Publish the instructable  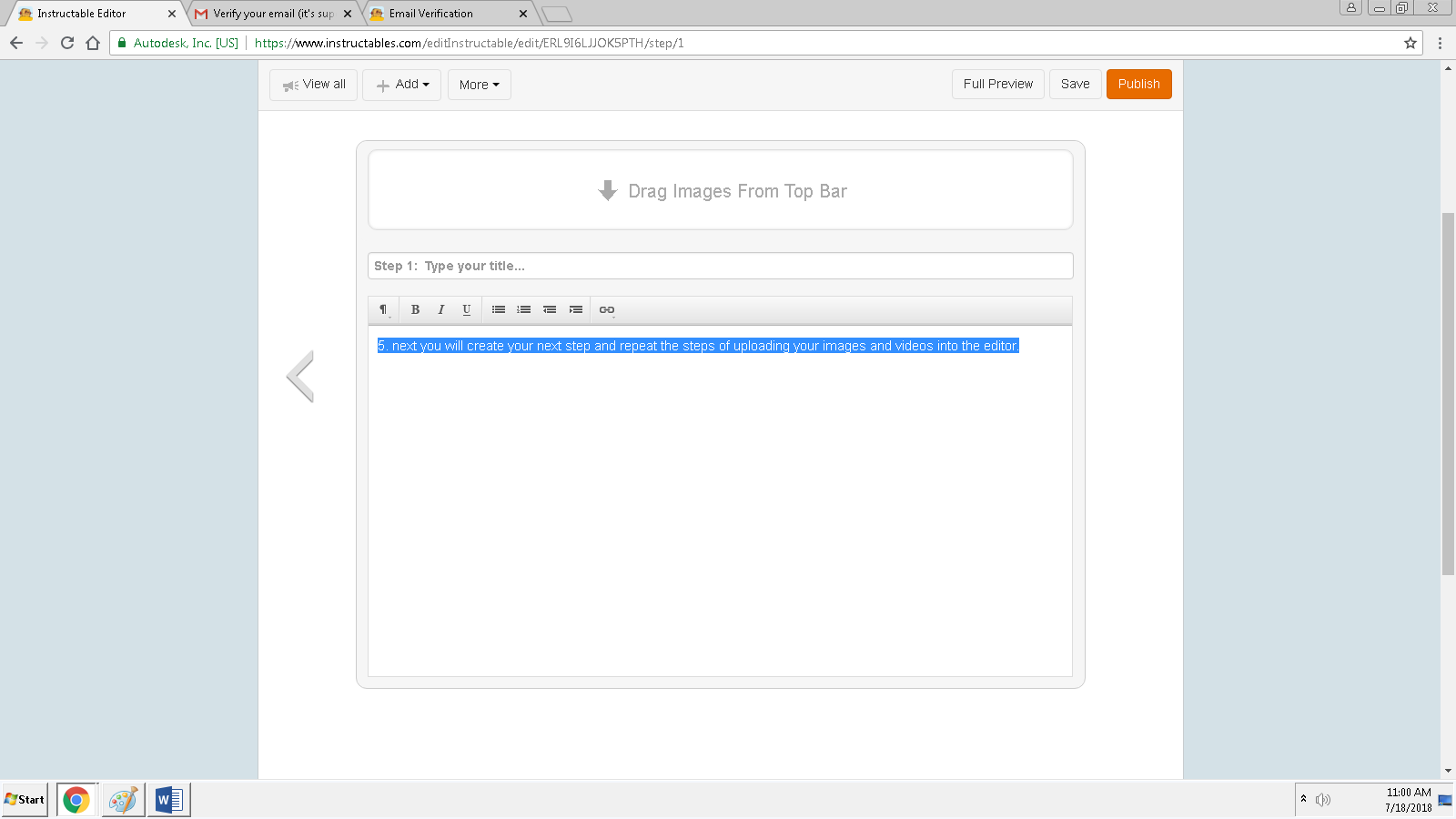(x=1139, y=84)
